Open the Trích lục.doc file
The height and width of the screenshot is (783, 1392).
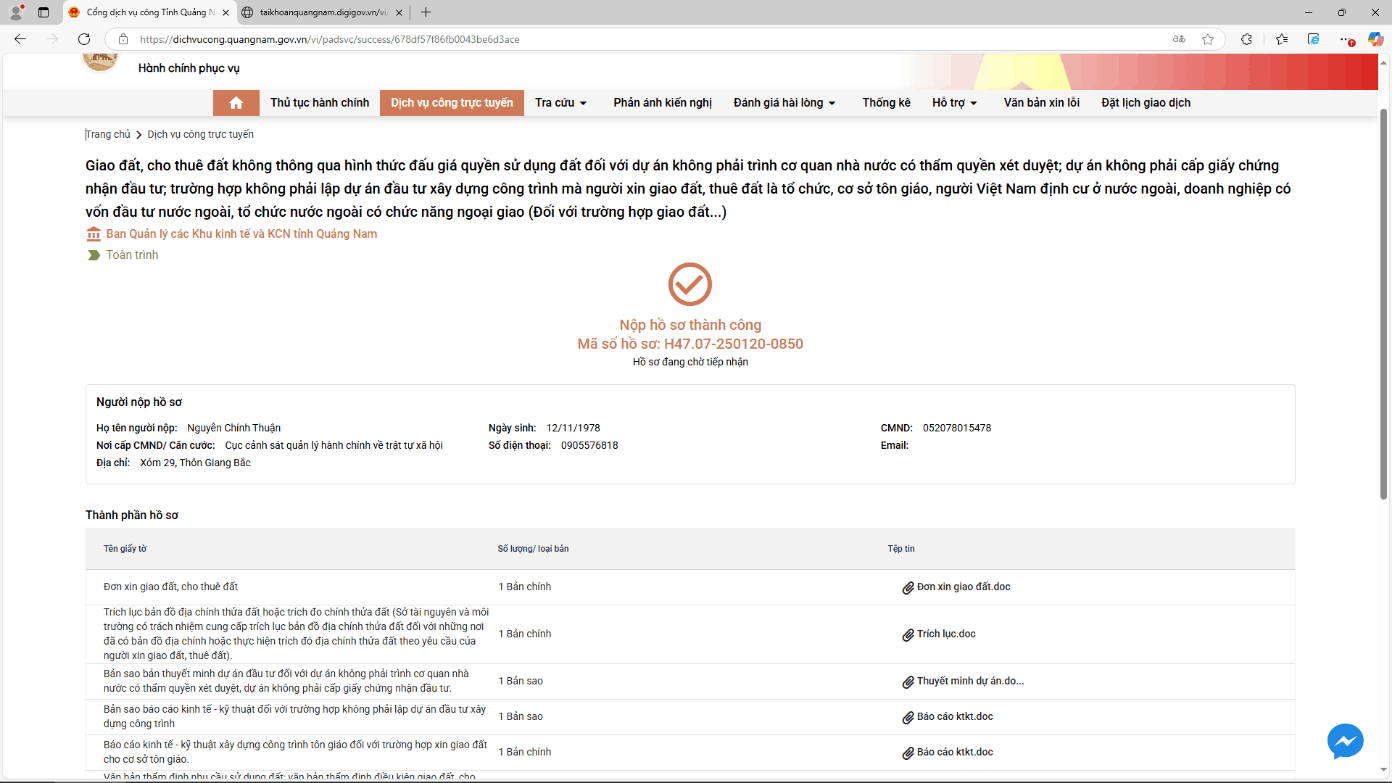945,634
